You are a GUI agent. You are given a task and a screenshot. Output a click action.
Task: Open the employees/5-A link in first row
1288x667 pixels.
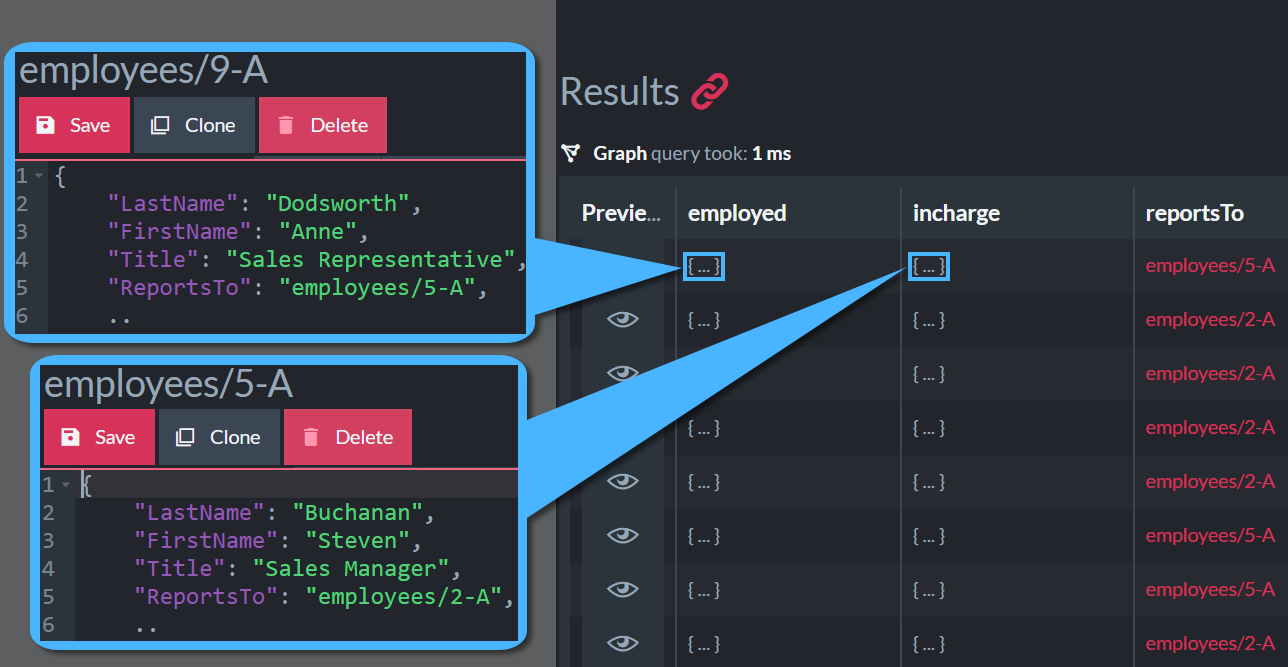click(1210, 266)
